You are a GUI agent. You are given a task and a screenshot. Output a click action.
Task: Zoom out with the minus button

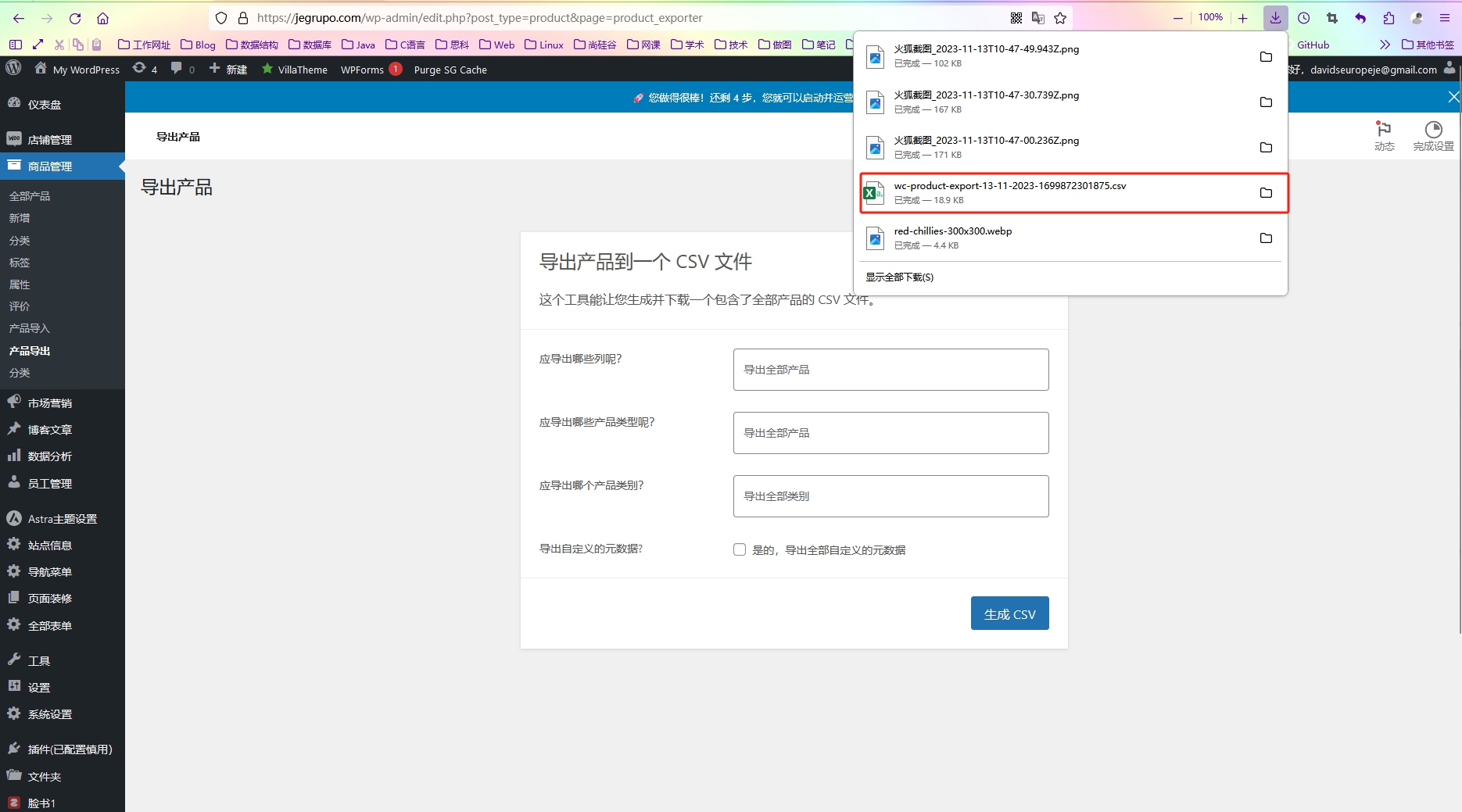tap(1178, 18)
